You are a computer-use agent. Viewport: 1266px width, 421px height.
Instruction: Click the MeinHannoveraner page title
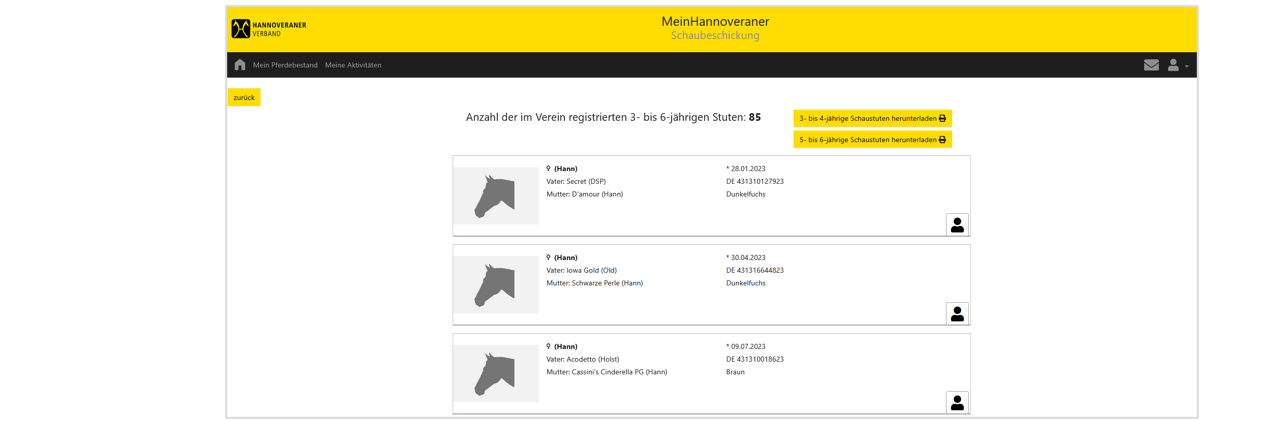(x=715, y=21)
